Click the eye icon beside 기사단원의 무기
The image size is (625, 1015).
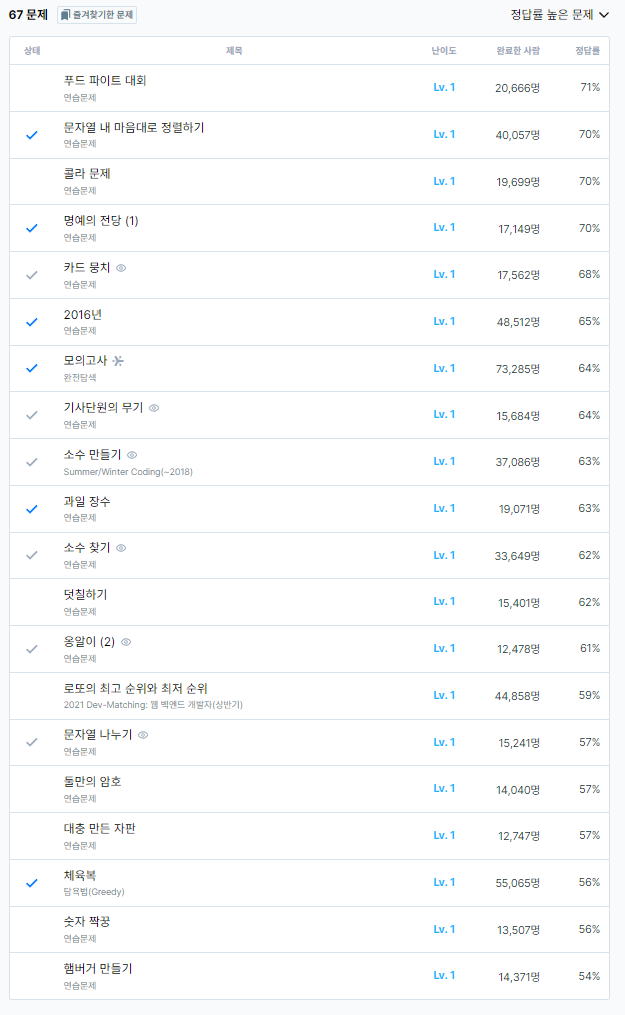pyautogui.click(x=154, y=408)
